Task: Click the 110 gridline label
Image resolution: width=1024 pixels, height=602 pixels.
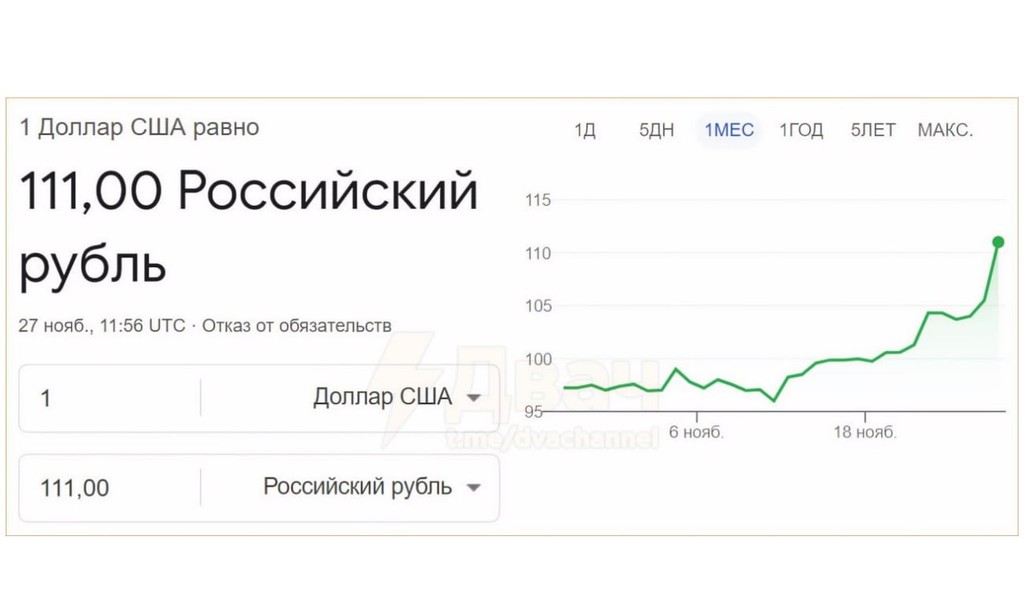Action: click(538, 253)
